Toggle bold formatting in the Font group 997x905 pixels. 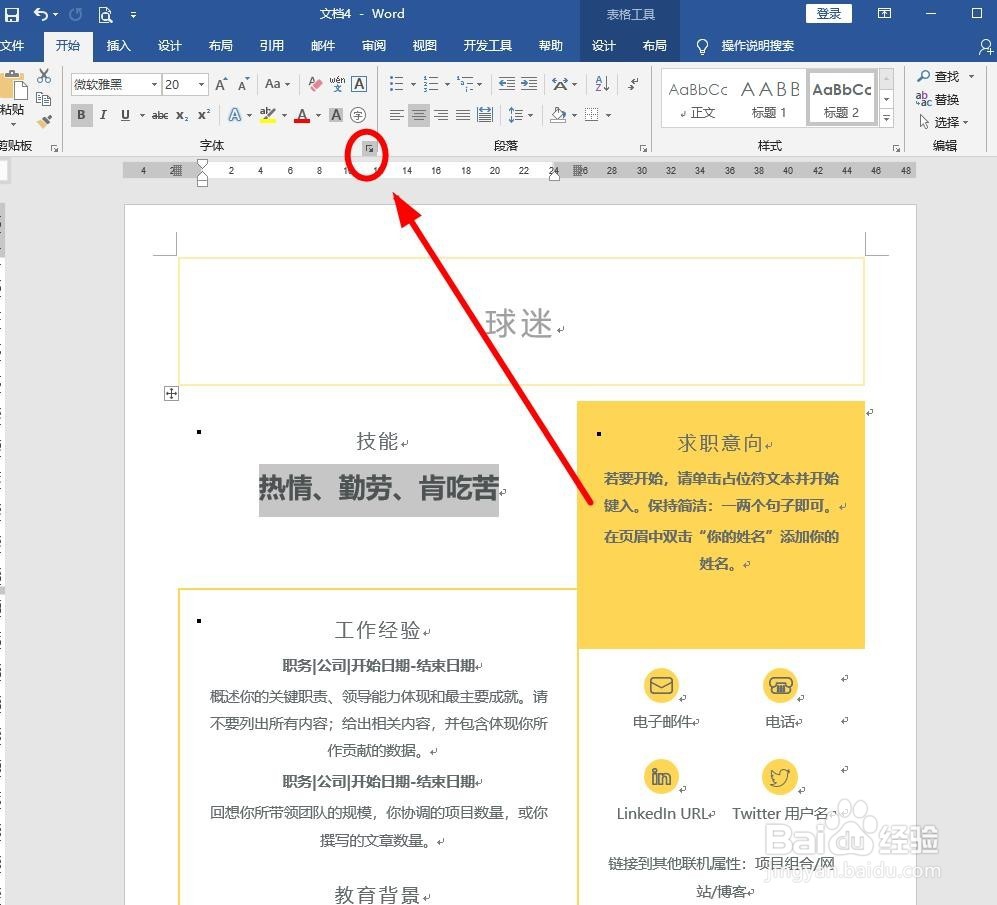[x=80, y=115]
